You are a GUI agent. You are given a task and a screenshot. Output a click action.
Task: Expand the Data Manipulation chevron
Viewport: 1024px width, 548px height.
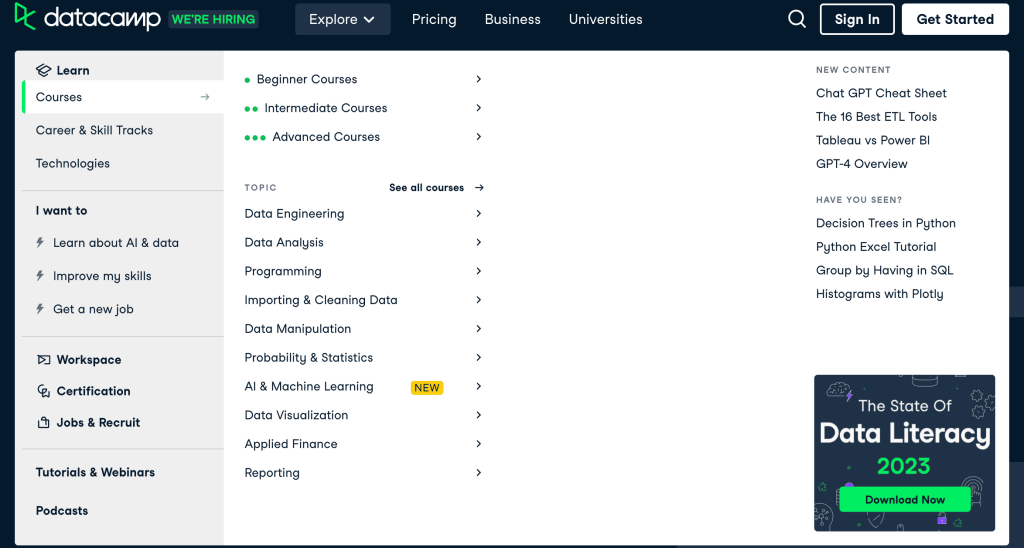click(479, 329)
